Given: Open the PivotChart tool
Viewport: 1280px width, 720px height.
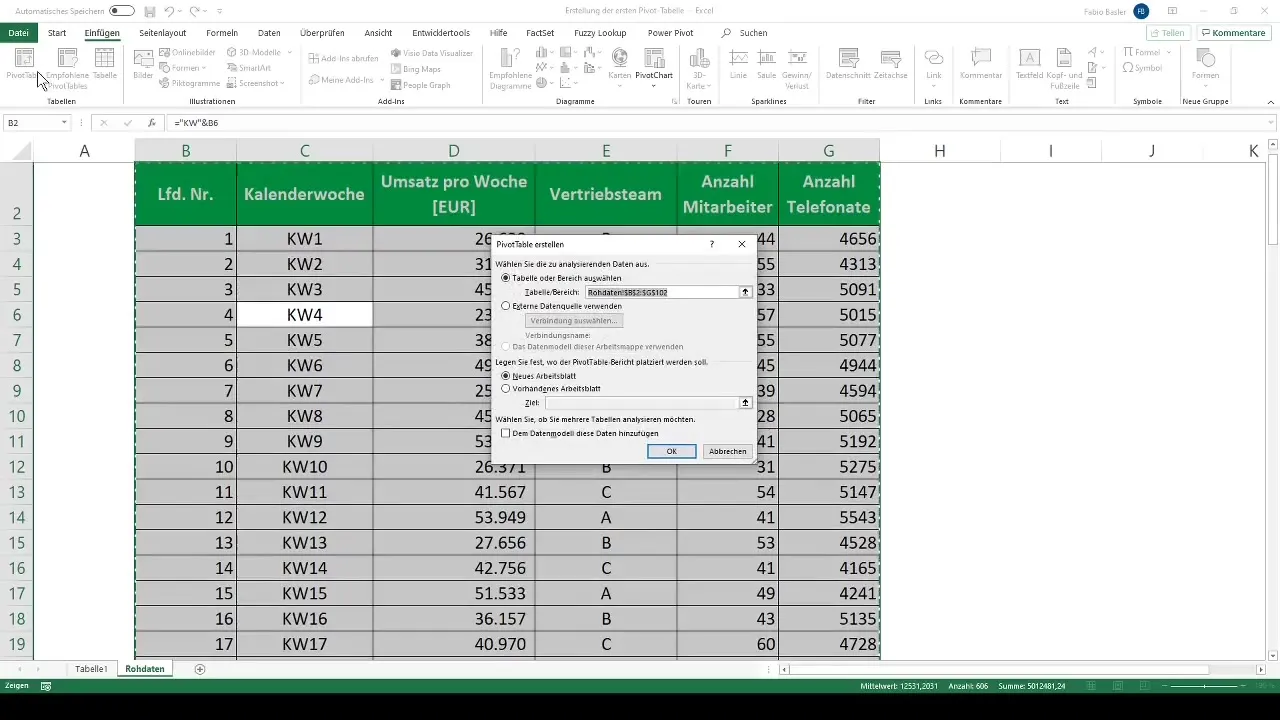Looking at the screenshot, I should click(654, 62).
